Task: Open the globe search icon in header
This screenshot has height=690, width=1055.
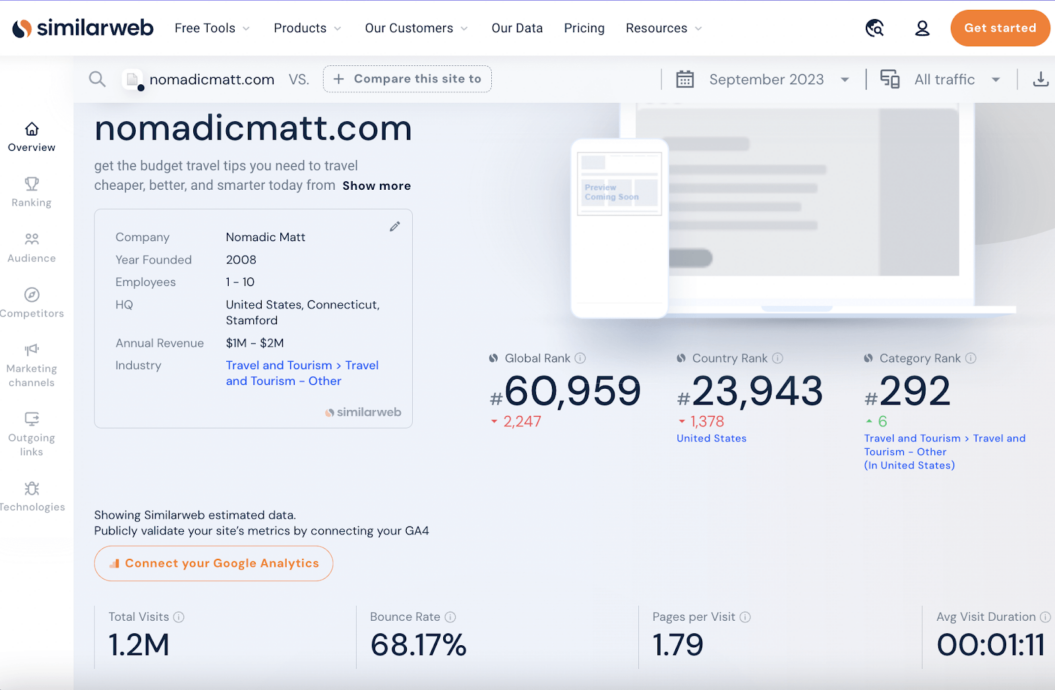Action: click(x=874, y=28)
